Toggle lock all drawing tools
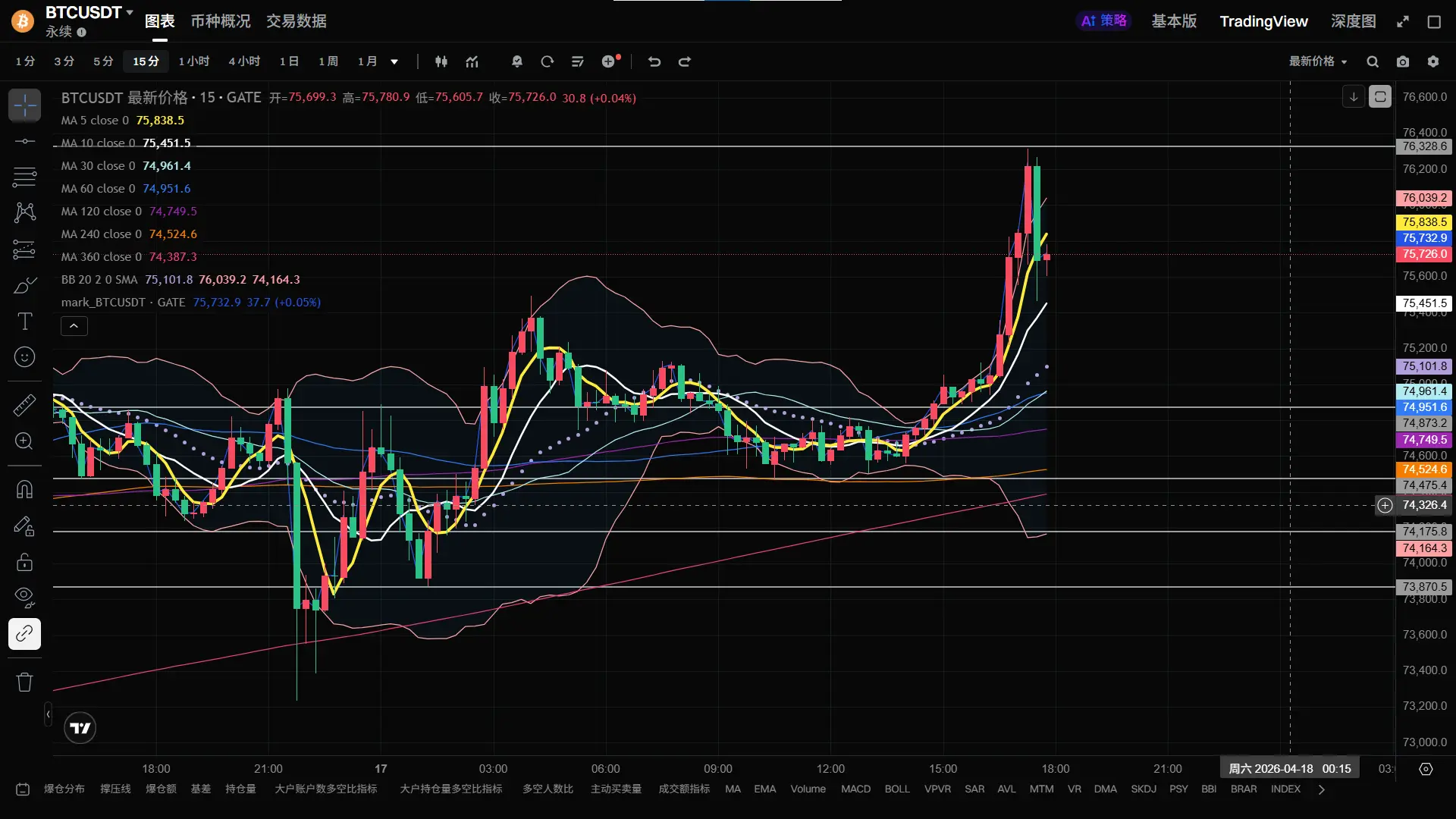1456x819 pixels. (24, 562)
